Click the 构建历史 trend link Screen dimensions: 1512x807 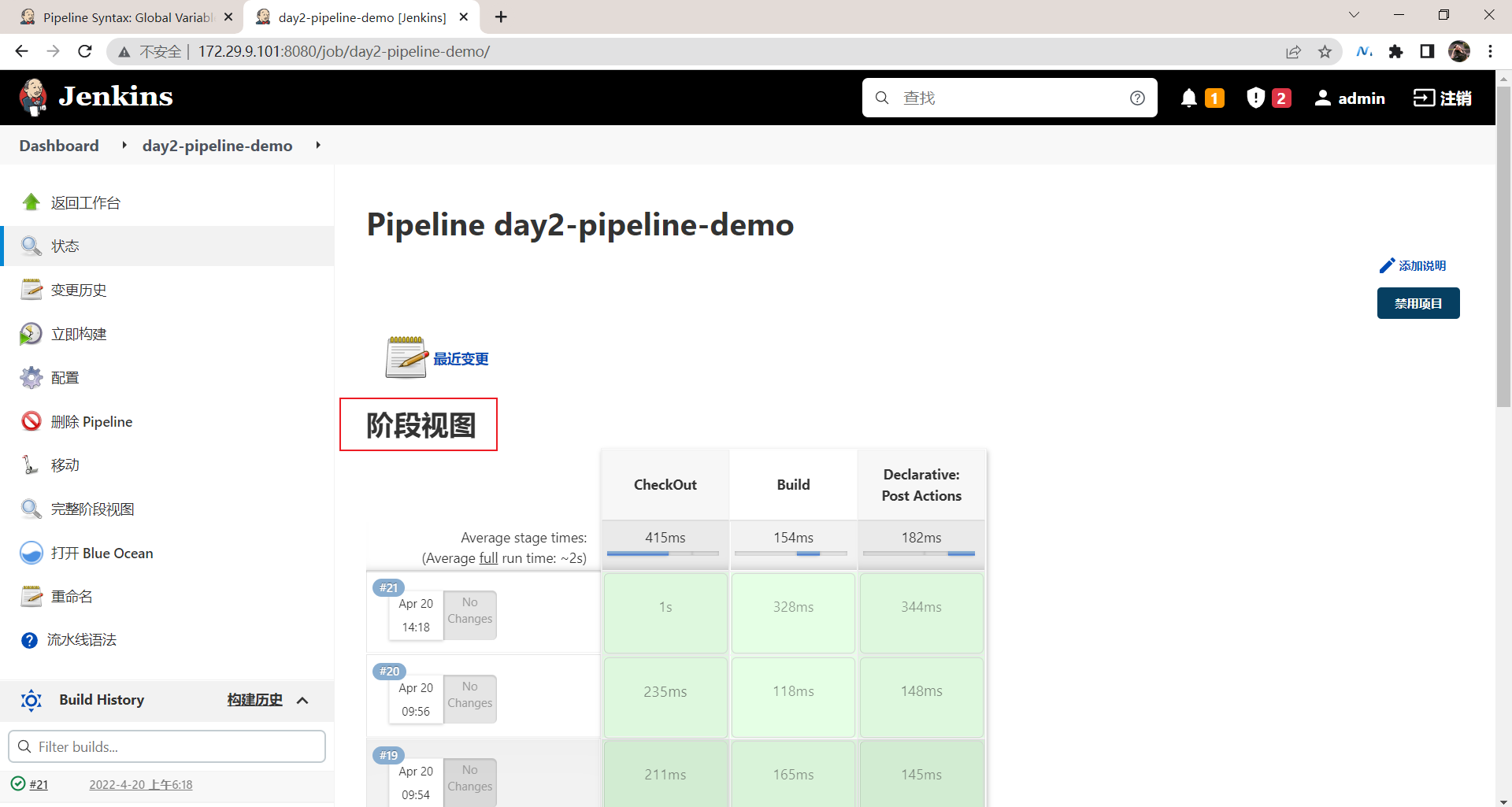pyautogui.click(x=255, y=700)
